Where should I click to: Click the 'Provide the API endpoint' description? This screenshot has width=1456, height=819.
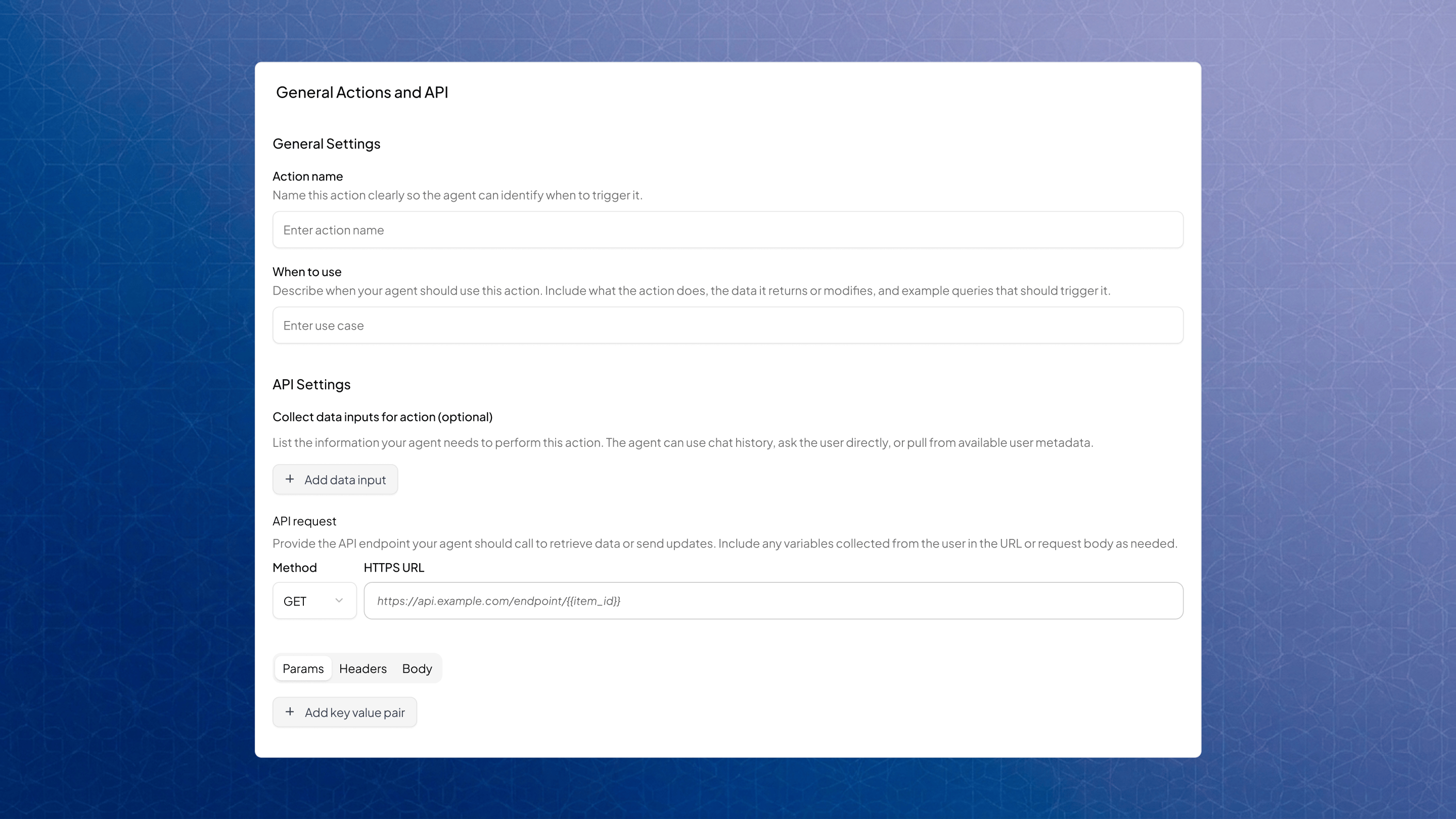click(724, 543)
